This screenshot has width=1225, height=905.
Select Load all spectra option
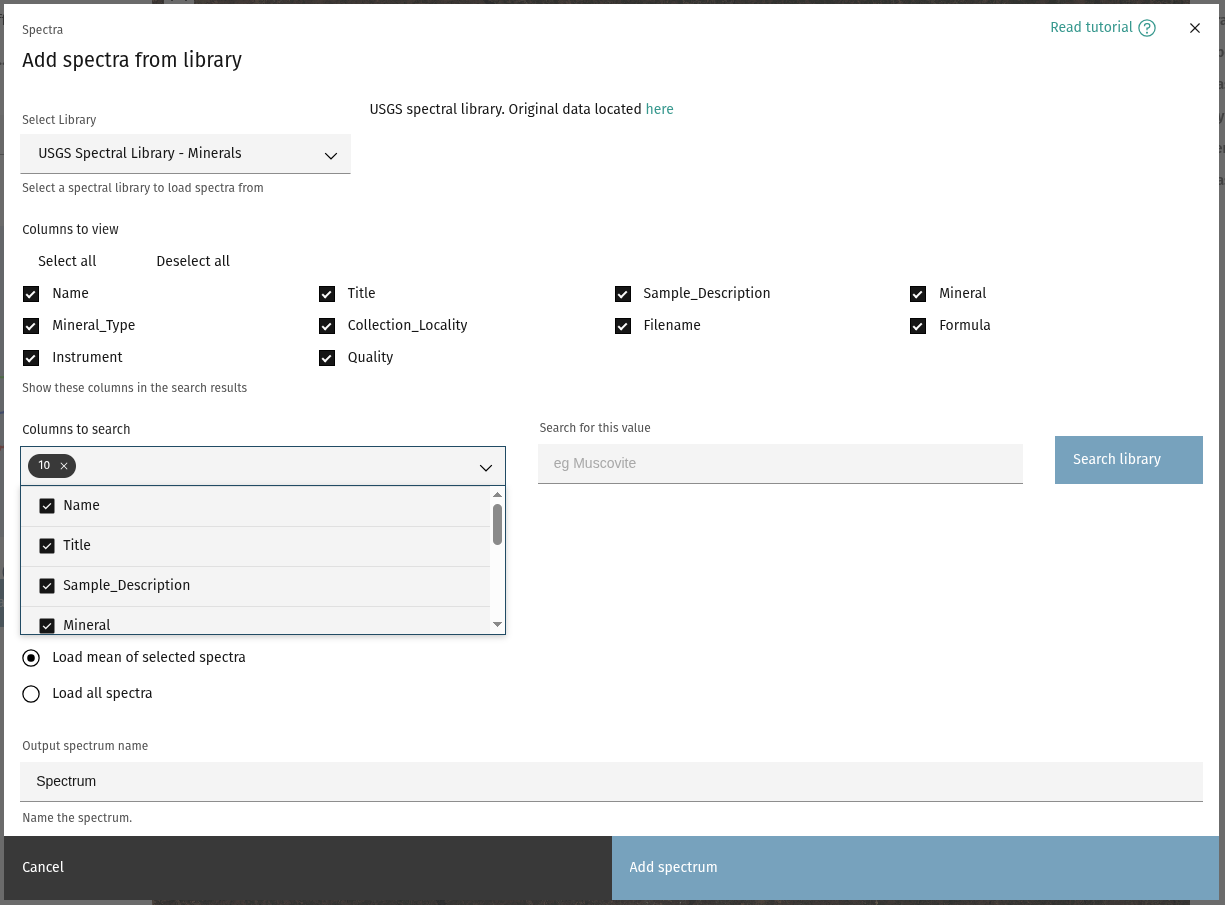pyautogui.click(x=31, y=694)
